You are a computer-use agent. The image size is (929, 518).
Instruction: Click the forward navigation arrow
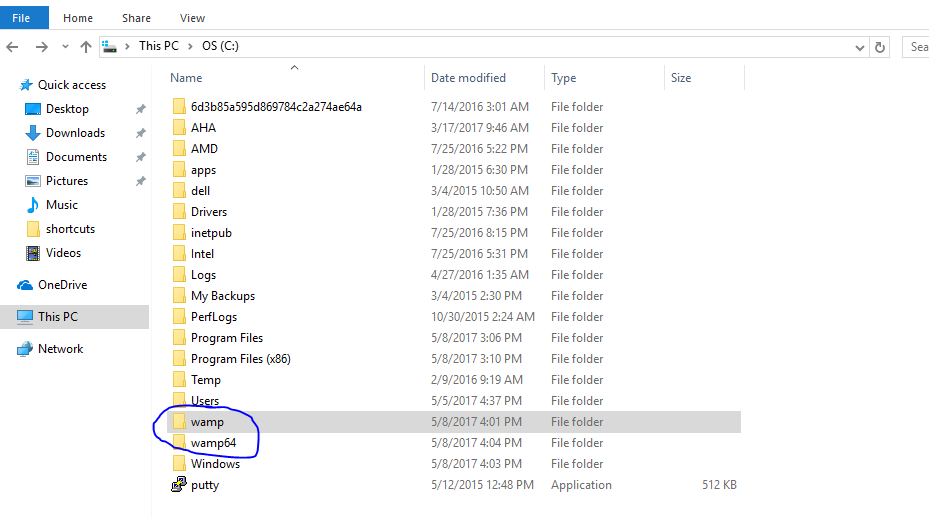click(41, 47)
